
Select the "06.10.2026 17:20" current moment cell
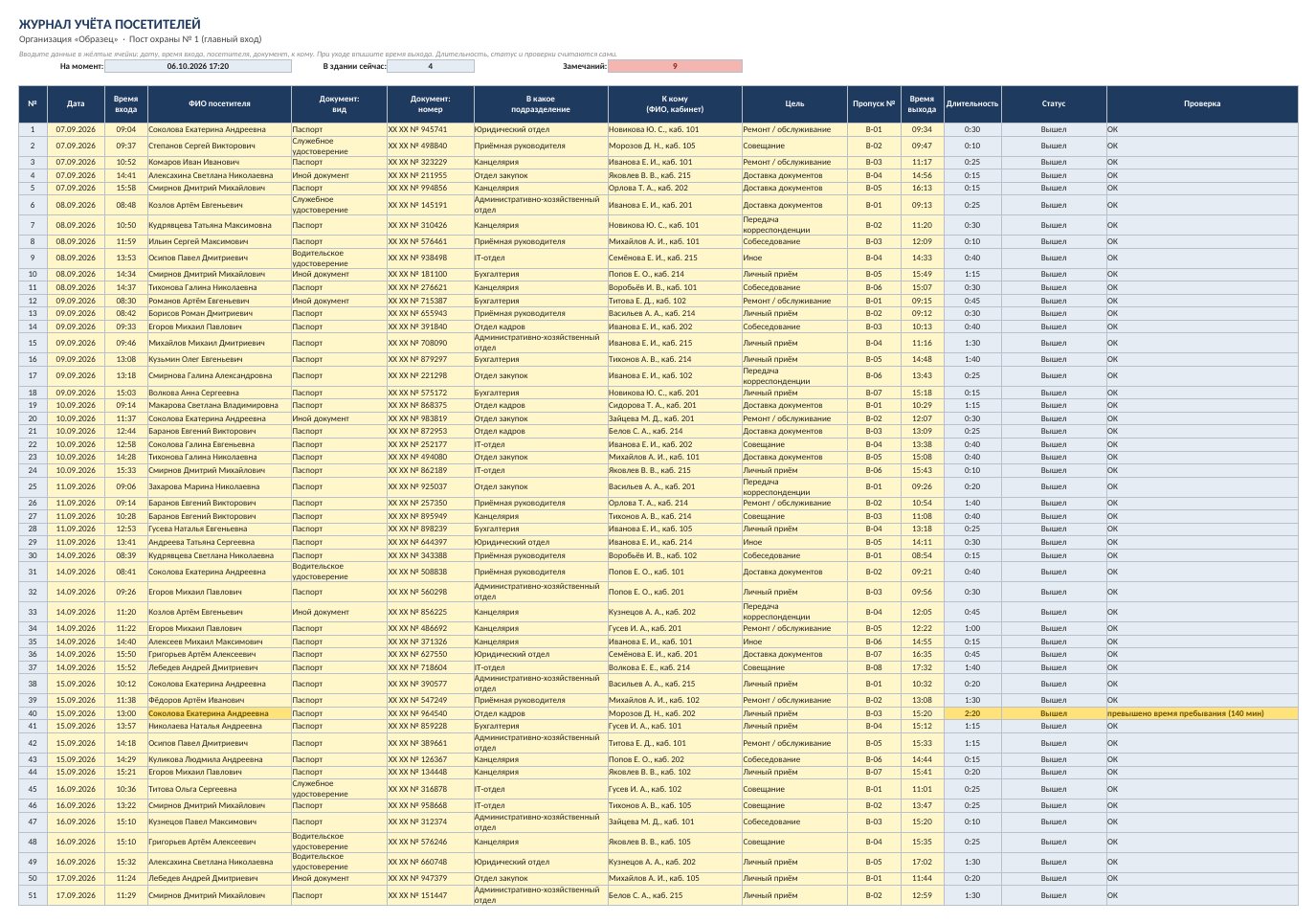198,66
